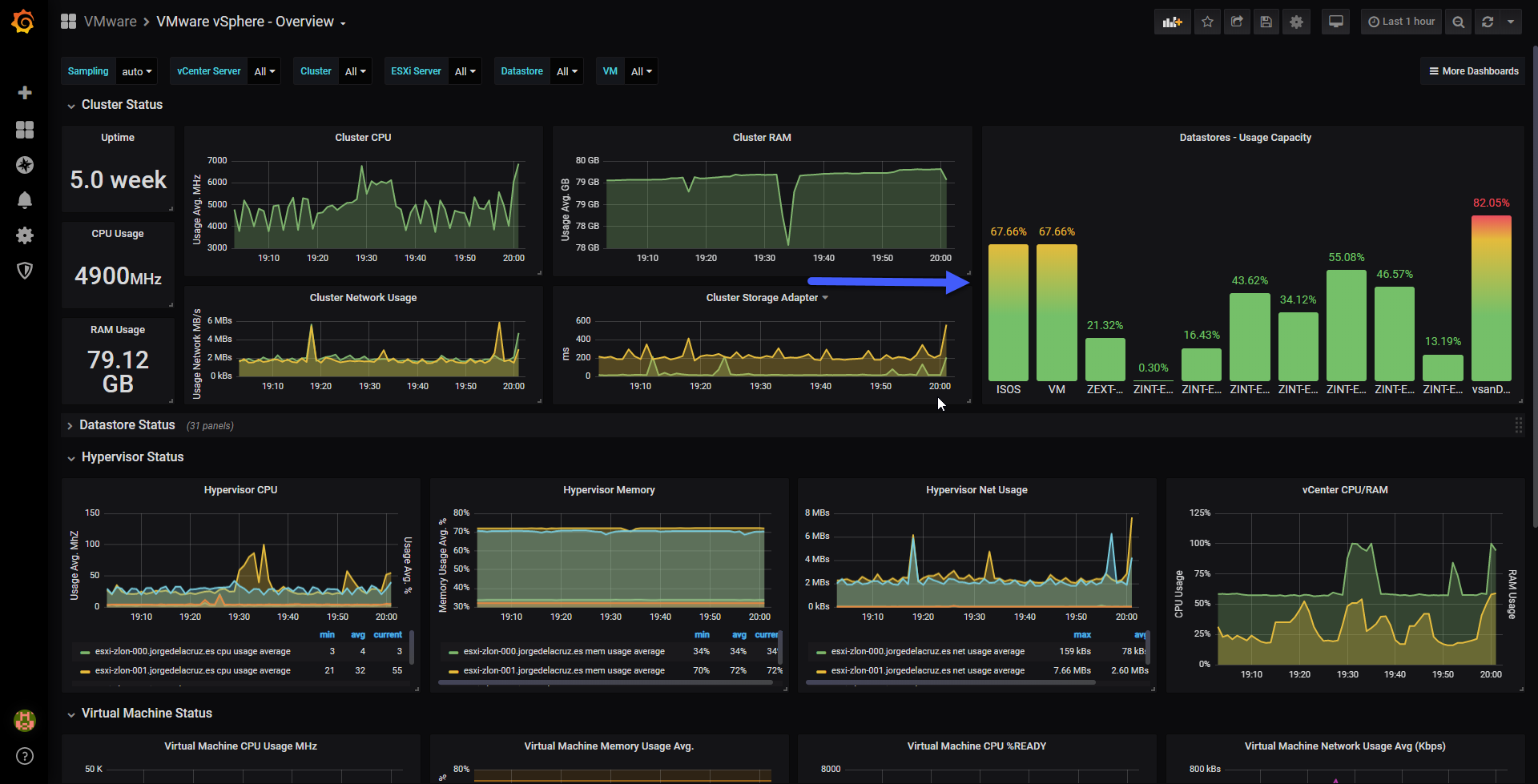Screen dimensions: 1538x784
Task: Click the Add panel icon
Action: point(1173,22)
